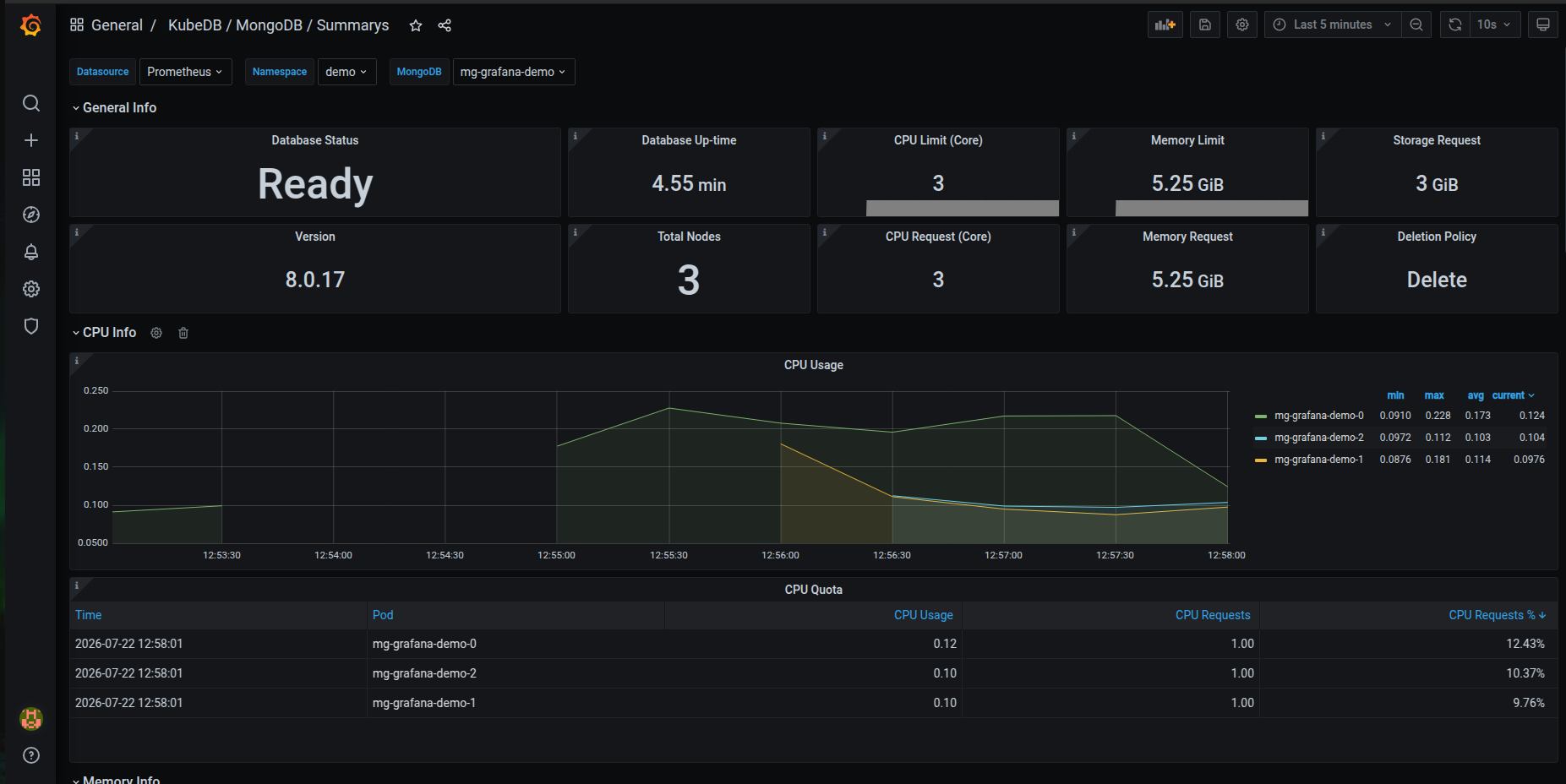Open dashboard settings gear in top bar

click(1242, 24)
